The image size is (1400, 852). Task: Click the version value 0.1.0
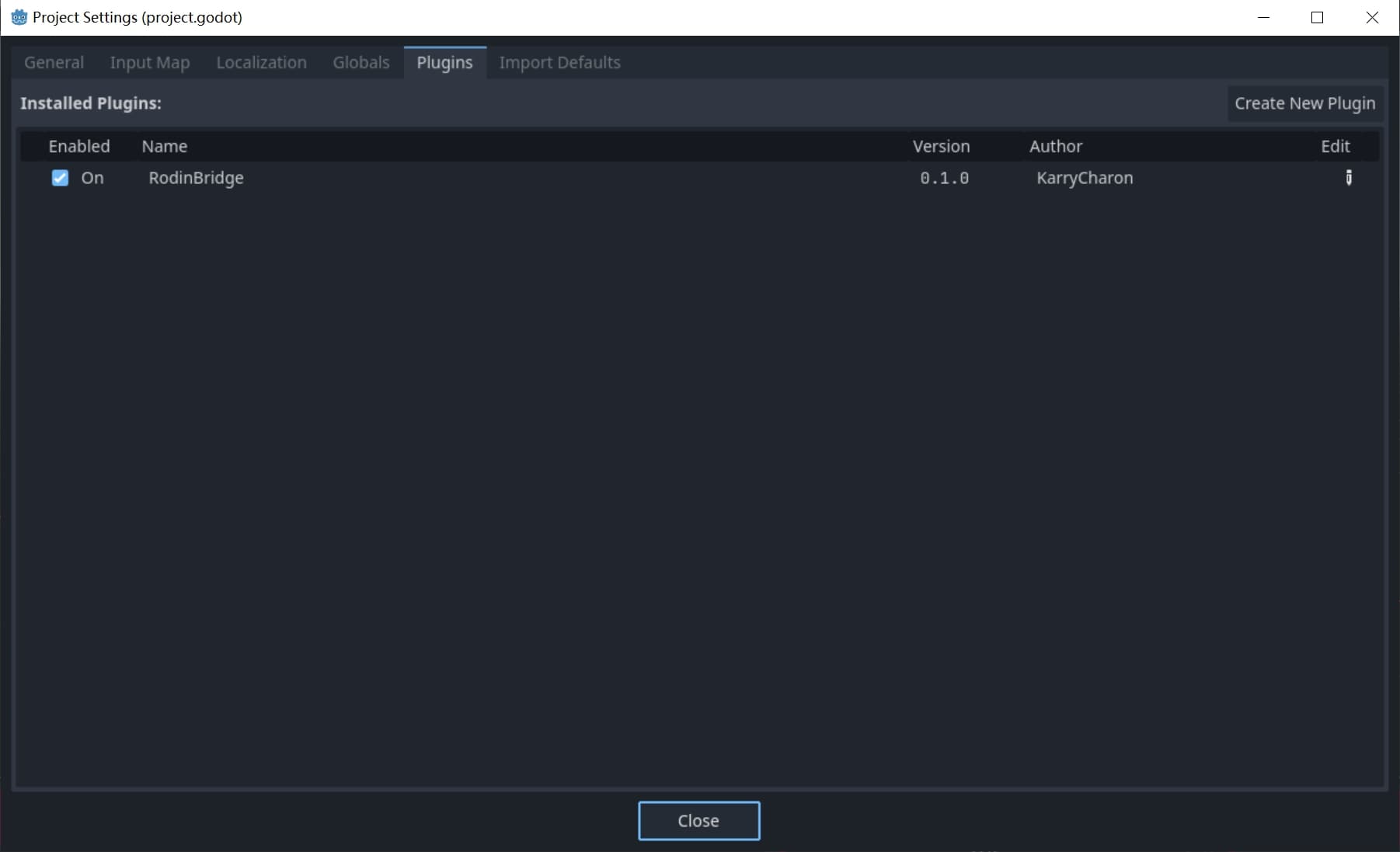(944, 178)
